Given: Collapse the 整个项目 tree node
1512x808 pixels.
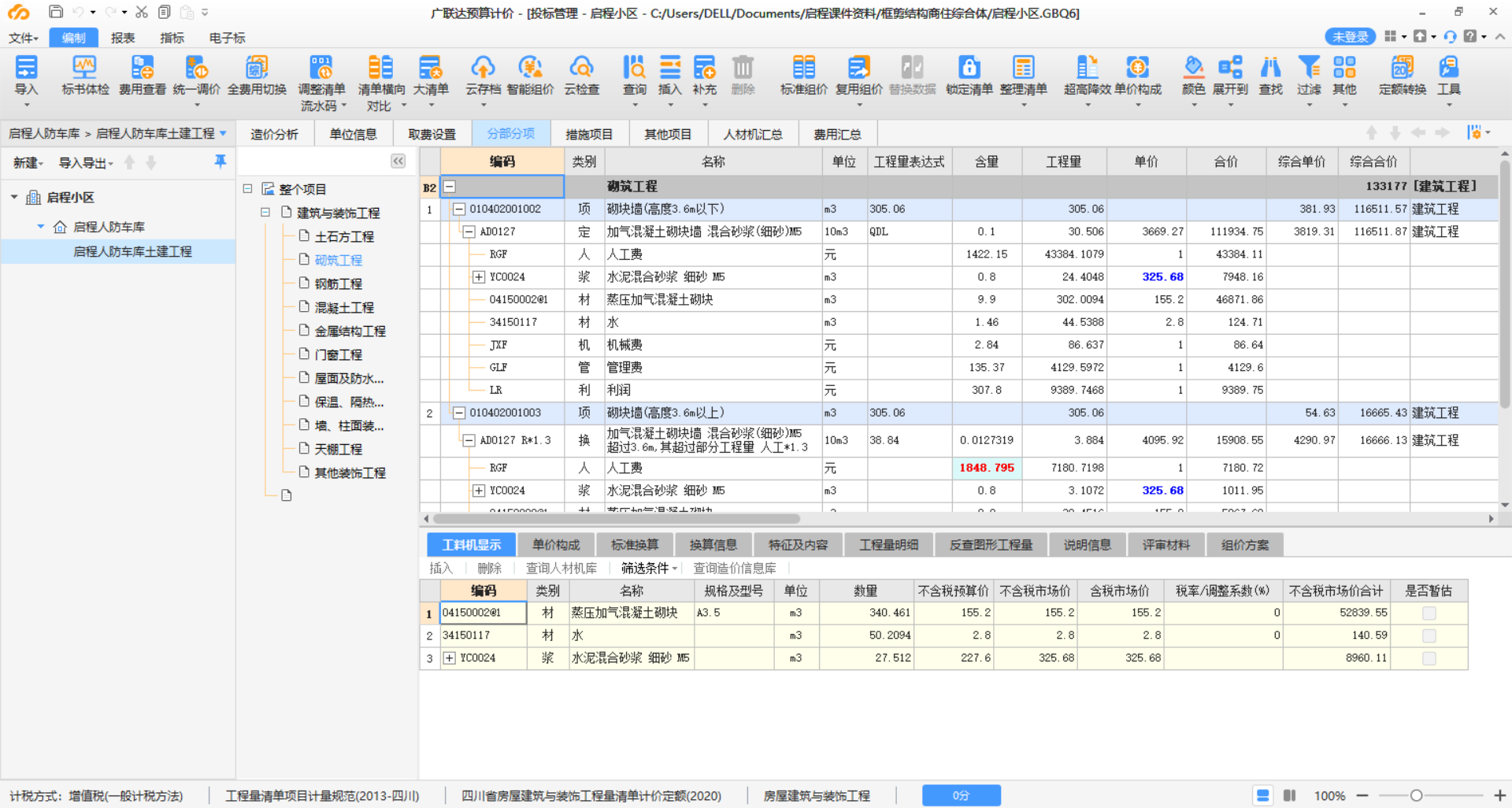Looking at the screenshot, I should click(247, 188).
